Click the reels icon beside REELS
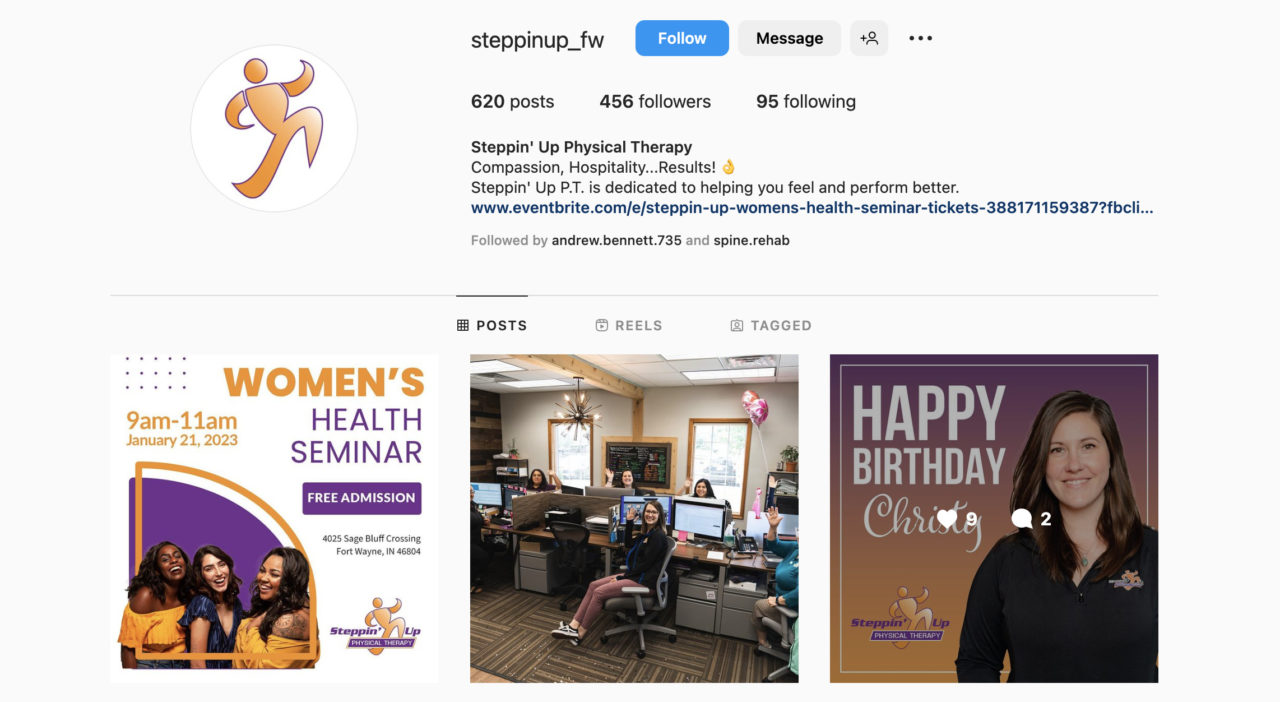This screenshot has height=702, width=1280. pyautogui.click(x=602, y=325)
